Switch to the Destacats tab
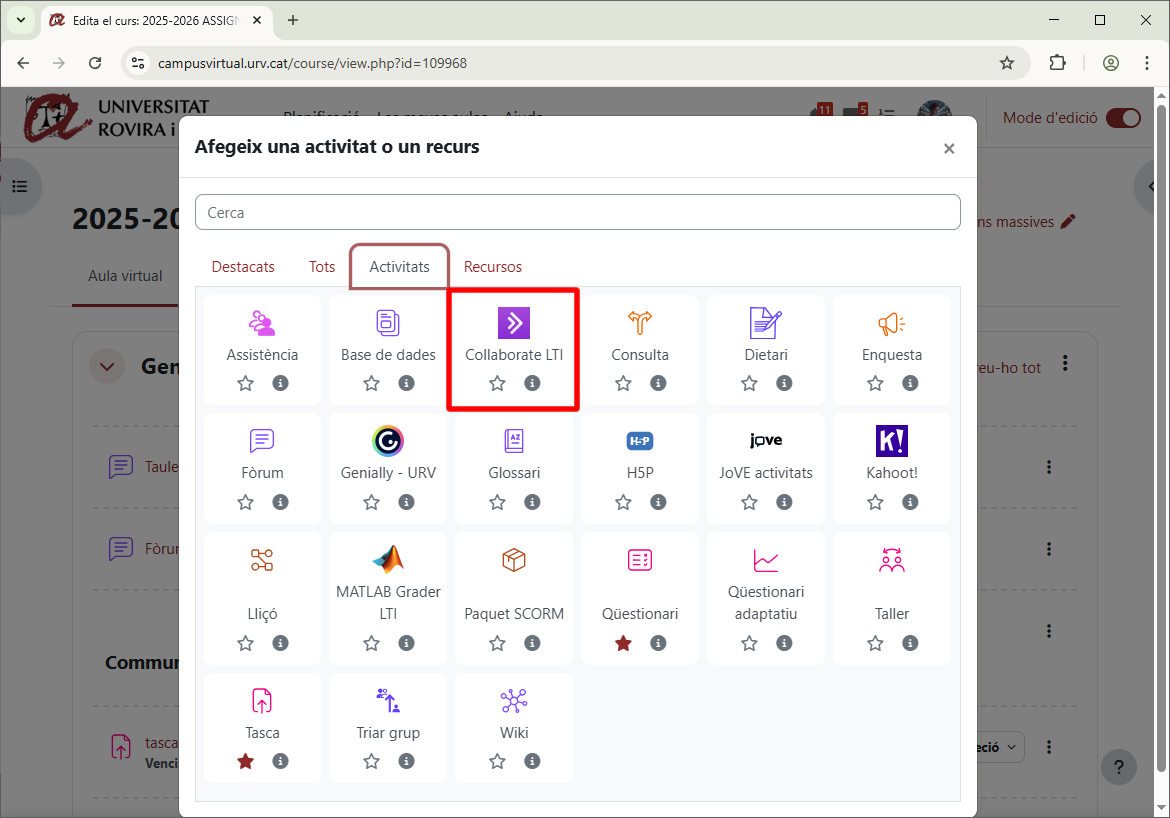 (x=243, y=267)
